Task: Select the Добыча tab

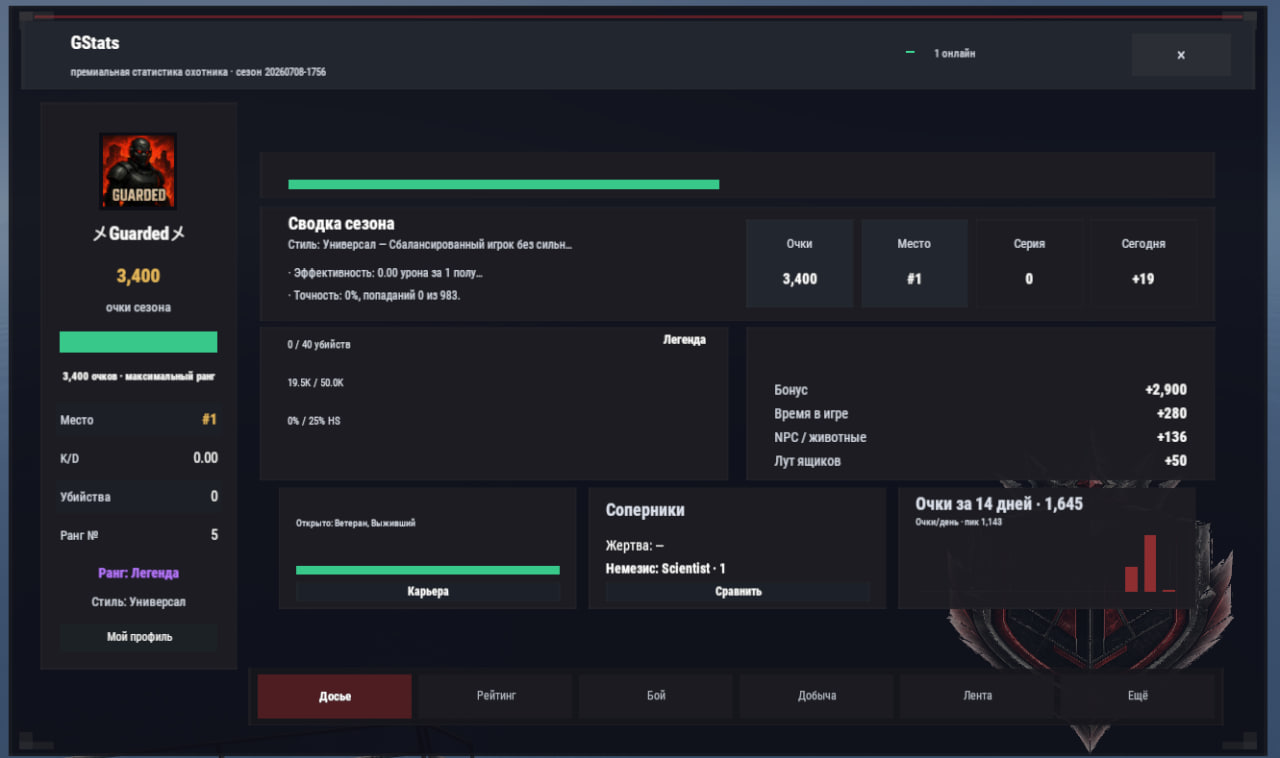Action: pos(817,696)
